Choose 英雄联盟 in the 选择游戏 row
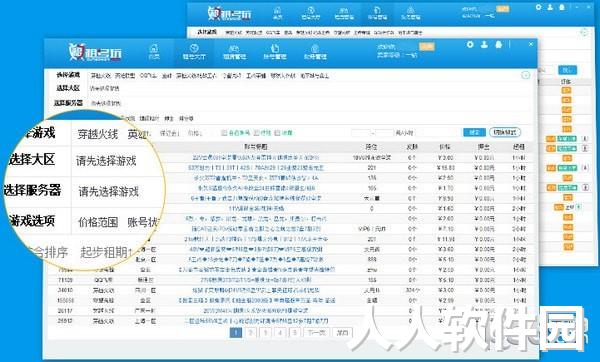Viewport: 600px width, 362px height. coord(125,76)
